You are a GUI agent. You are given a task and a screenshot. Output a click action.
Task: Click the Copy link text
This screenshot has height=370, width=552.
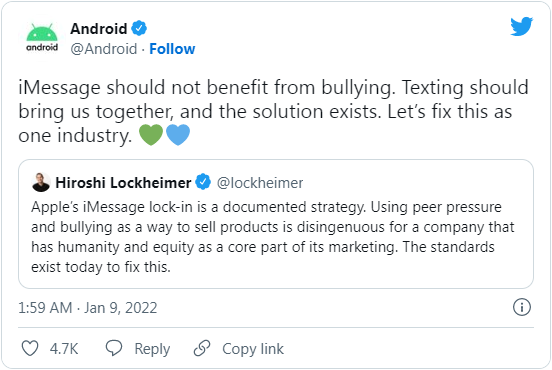(x=253, y=349)
